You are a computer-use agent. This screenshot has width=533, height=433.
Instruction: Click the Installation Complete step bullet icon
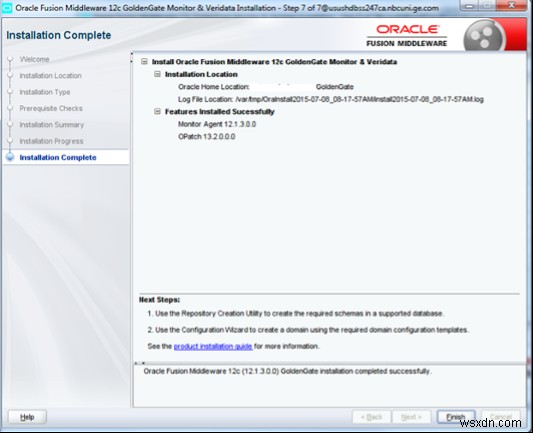click(10, 157)
